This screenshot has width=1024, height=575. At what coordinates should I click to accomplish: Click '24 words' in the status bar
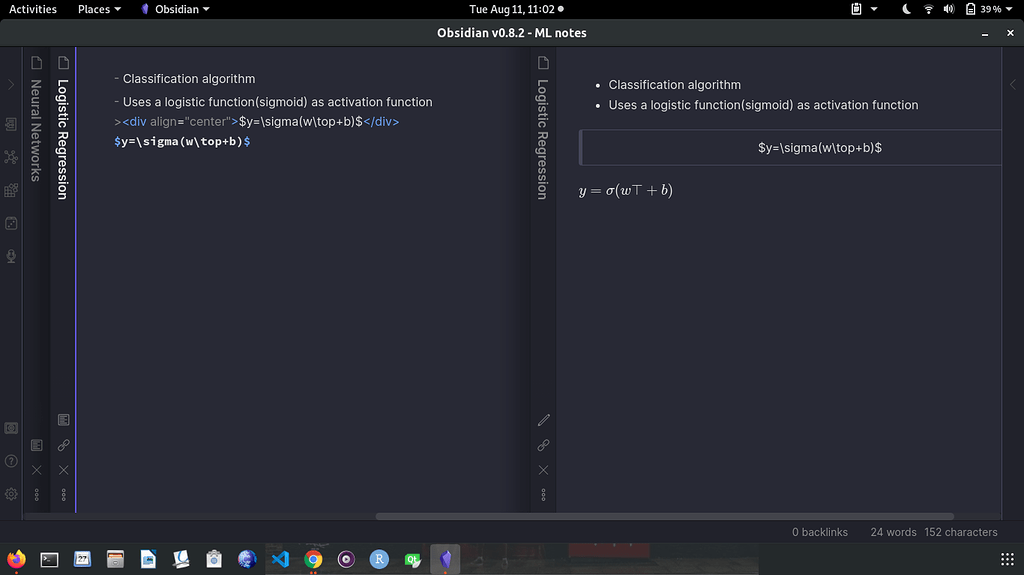(x=893, y=532)
